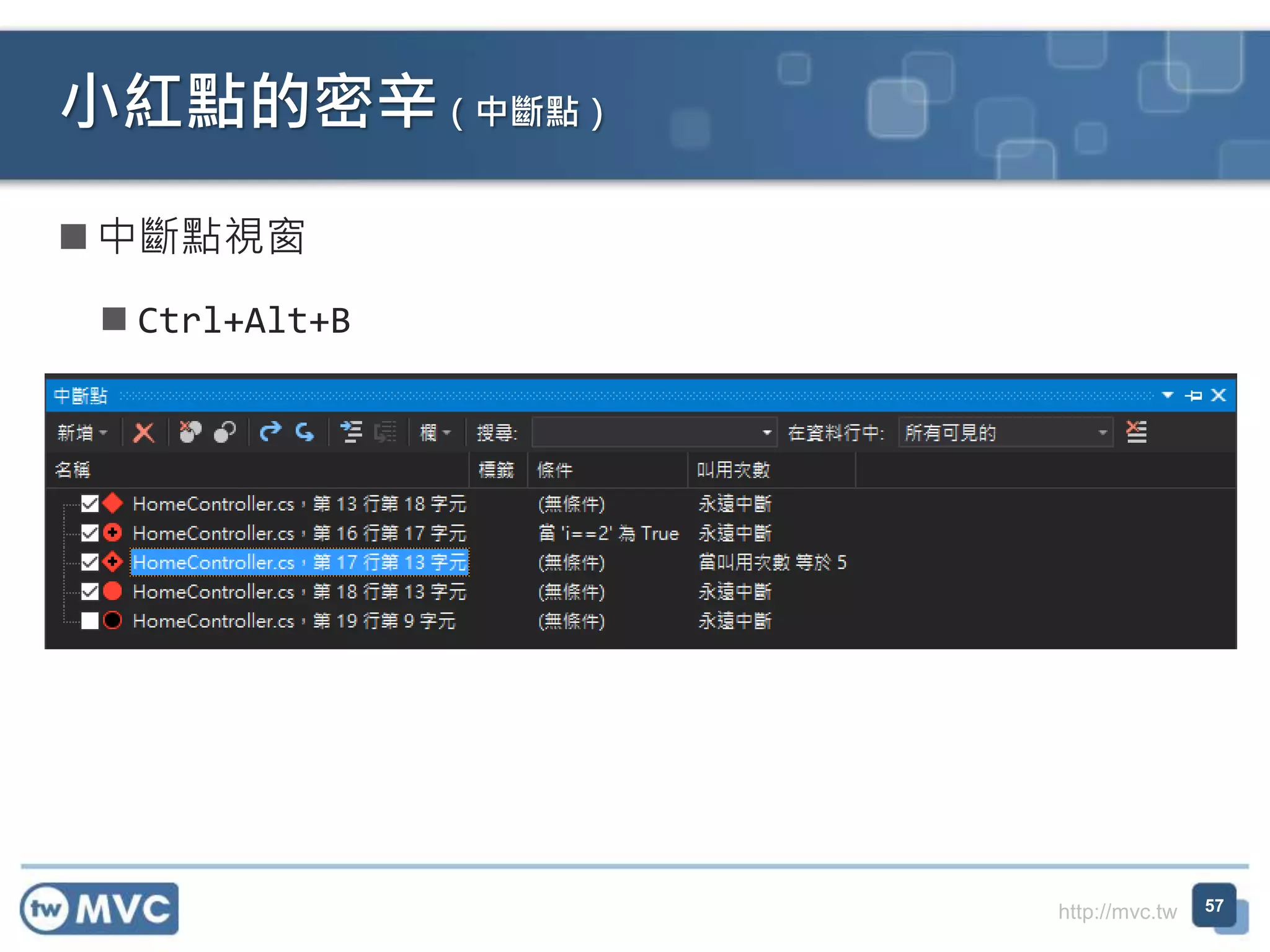Click (無條件) in the line 13 row
1270x952 pixels.
(572, 504)
